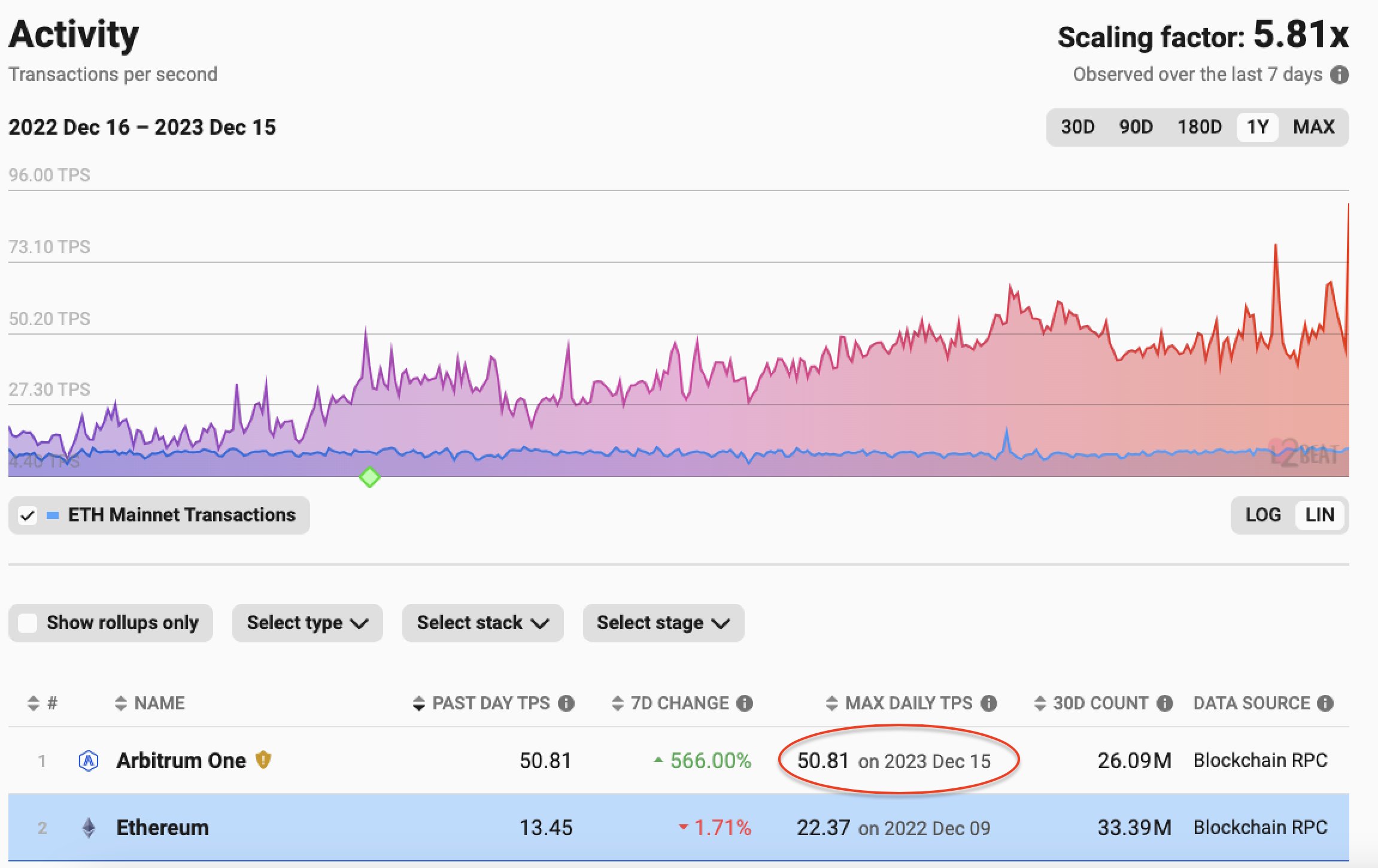This screenshot has width=1378, height=868.
Task: Click Blockchain RPC in the Ethereum row
Action: pyautogui.click(x=1261, y=828)
